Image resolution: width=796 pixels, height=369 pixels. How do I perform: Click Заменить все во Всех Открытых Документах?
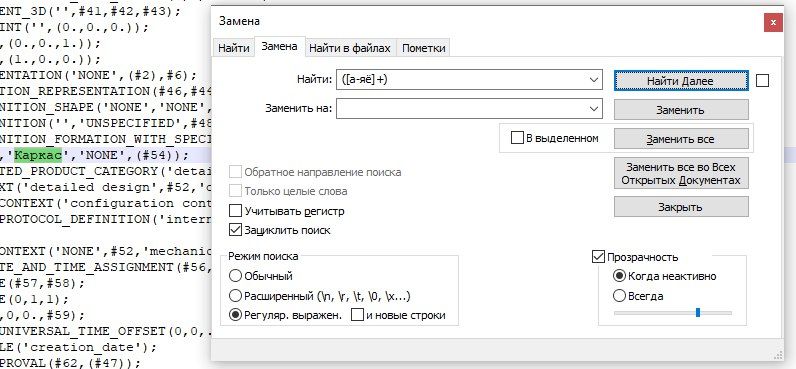pos(681,174)
